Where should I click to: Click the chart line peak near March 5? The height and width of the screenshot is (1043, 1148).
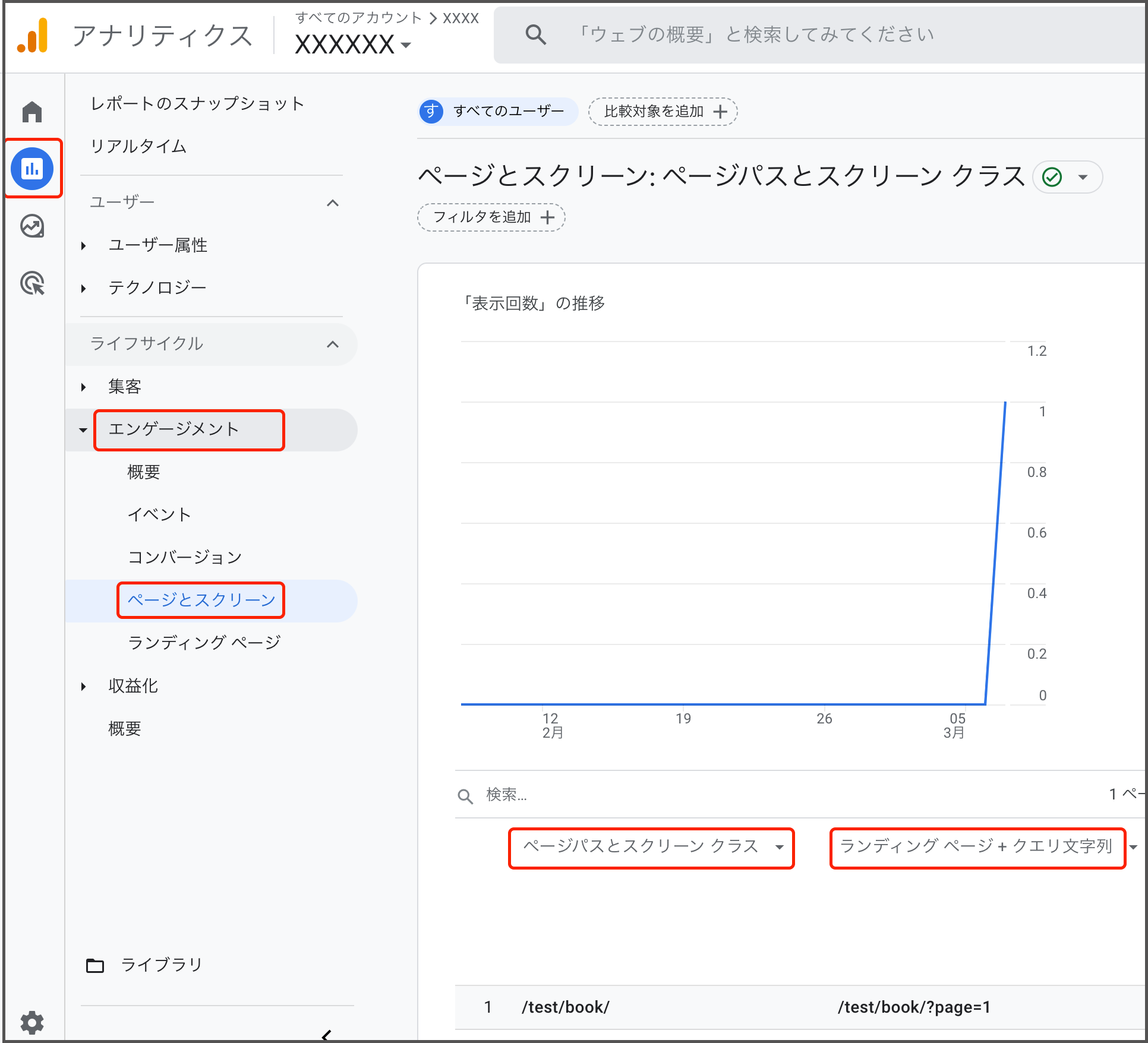coord(1005,403)
